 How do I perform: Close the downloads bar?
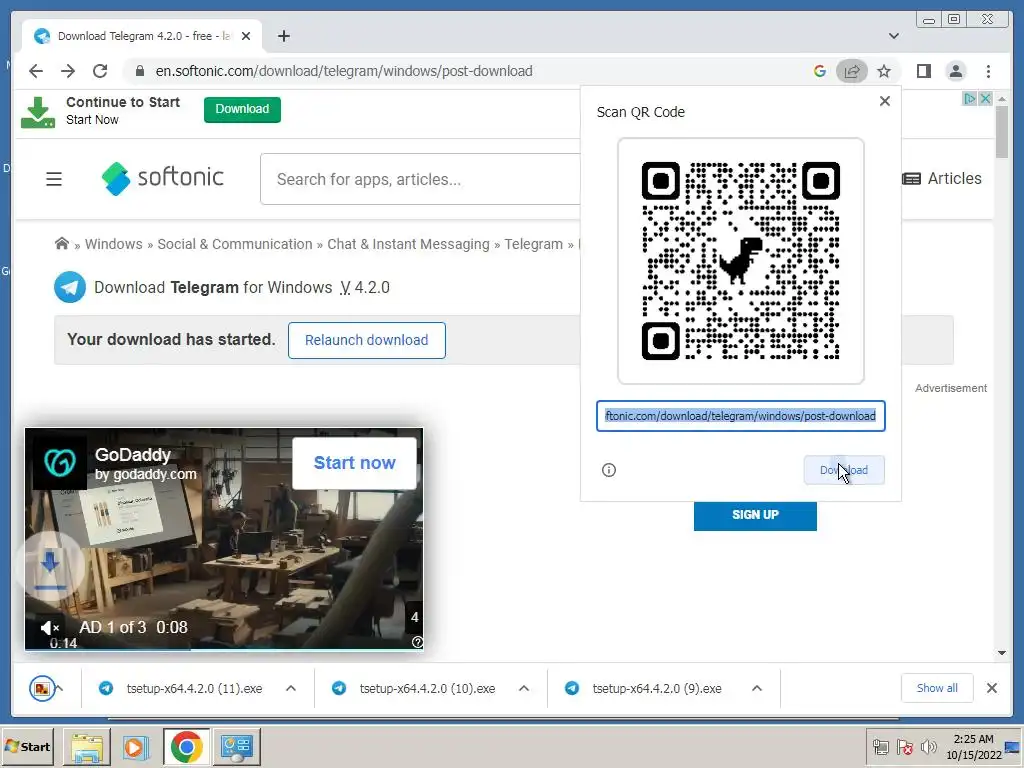pos(991,688)
